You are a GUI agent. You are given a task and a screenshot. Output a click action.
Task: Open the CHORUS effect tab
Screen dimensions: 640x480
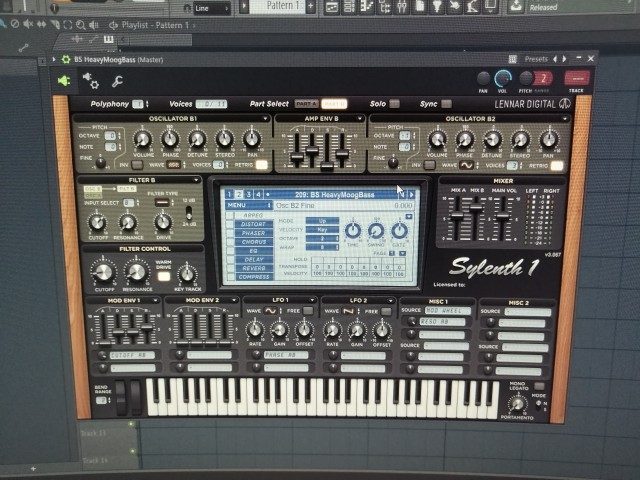click(253, 242)
